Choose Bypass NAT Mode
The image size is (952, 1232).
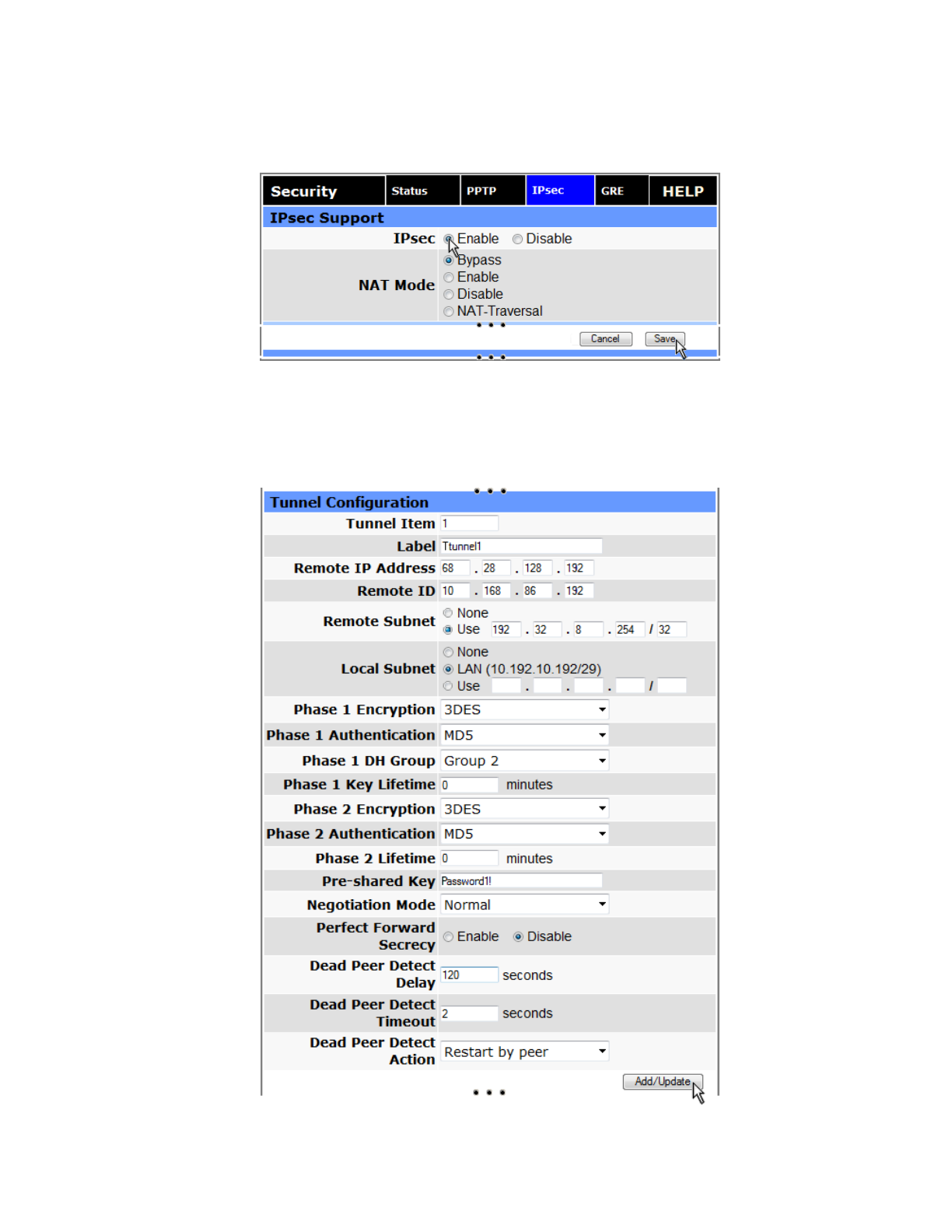click(x=449, y=261)
